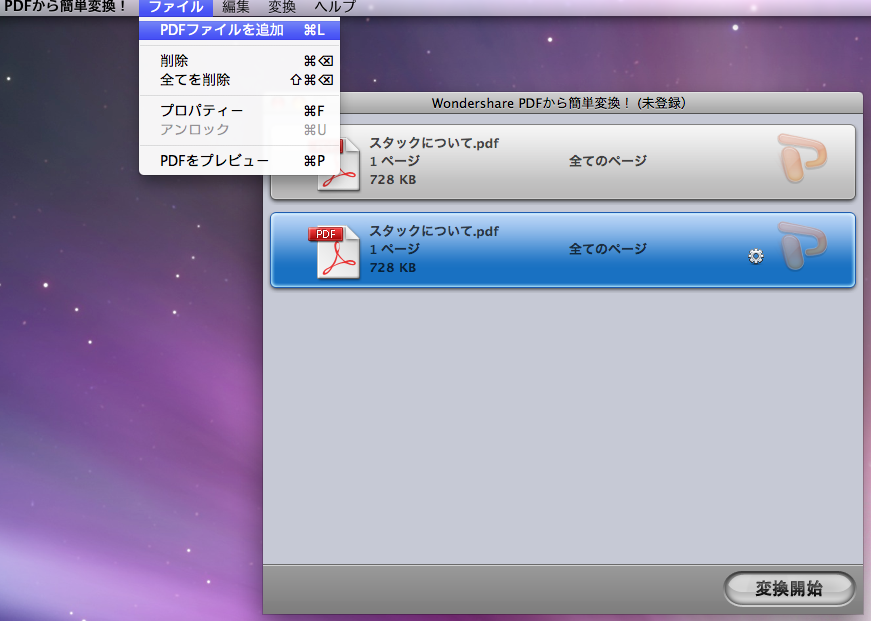Click the gear settings icon on selected row

pyautogui.click(x=755, y=256)
